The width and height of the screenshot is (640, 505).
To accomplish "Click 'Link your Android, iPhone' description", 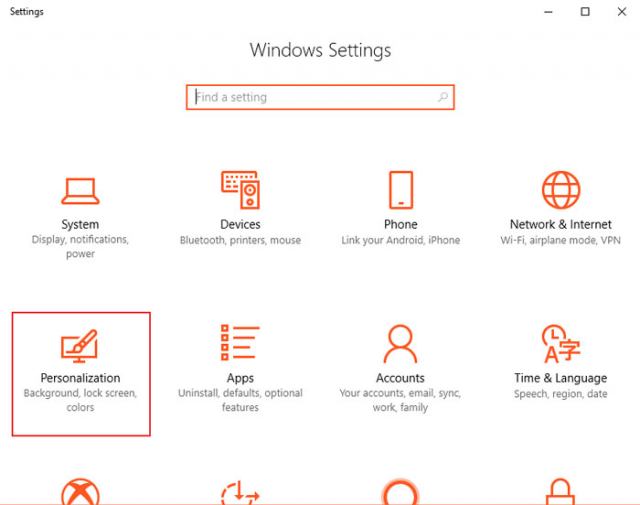I will point(401,240).
